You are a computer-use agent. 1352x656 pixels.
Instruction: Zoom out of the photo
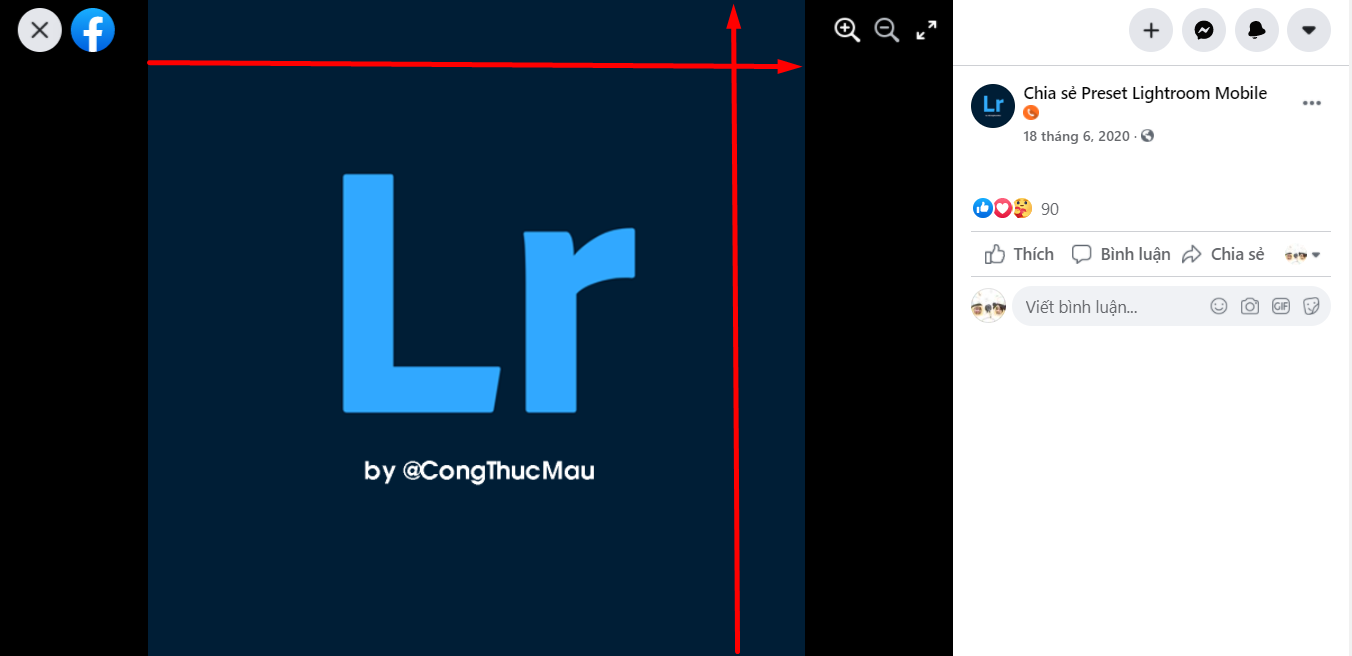[887, 30]
